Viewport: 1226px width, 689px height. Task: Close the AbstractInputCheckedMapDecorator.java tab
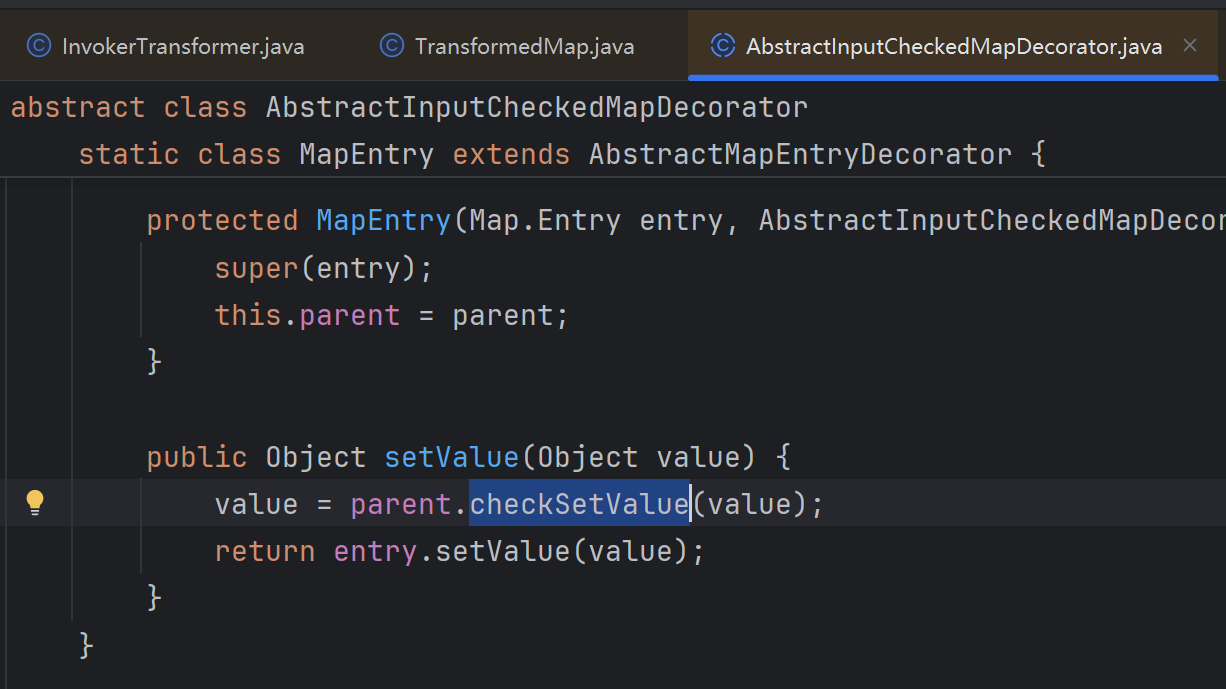pyautogui.click(x=1189, y=45)
